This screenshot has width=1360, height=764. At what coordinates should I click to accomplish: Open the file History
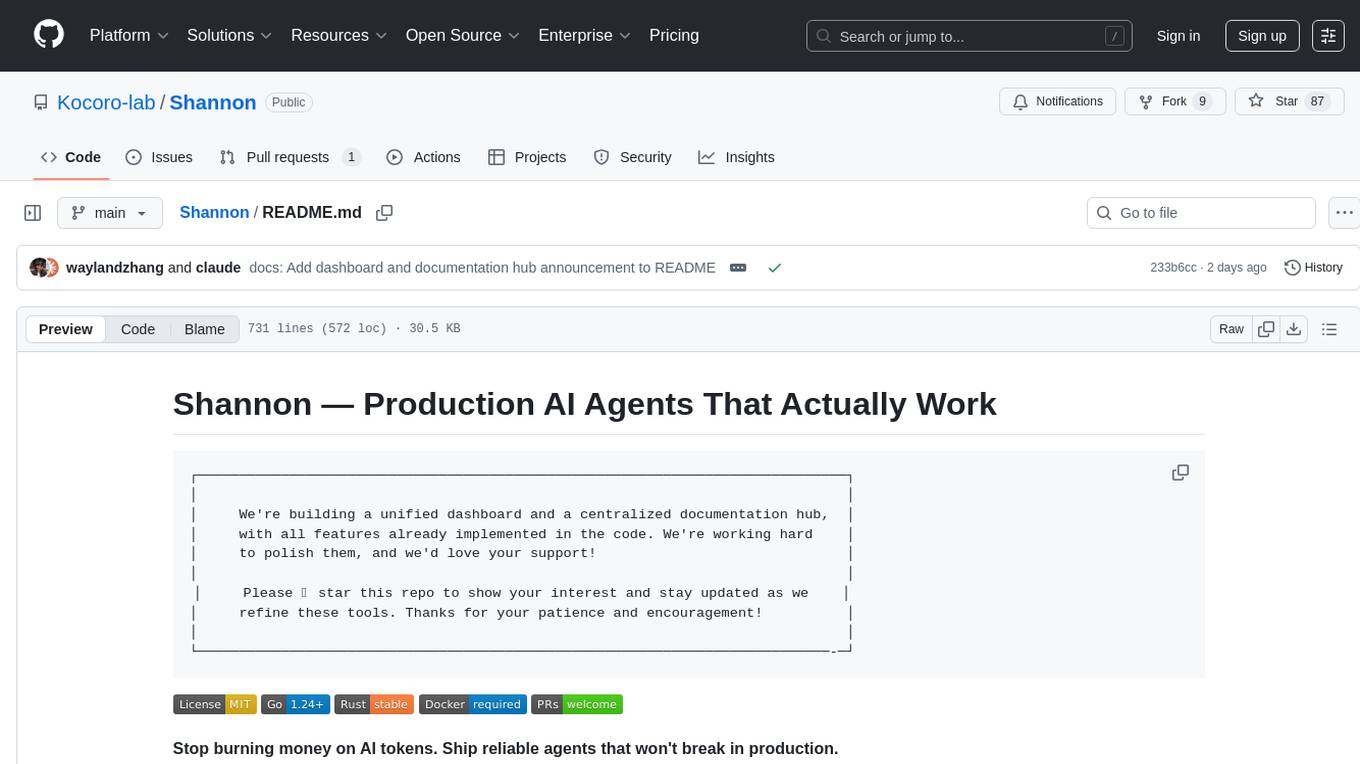tap(1313, 267)
